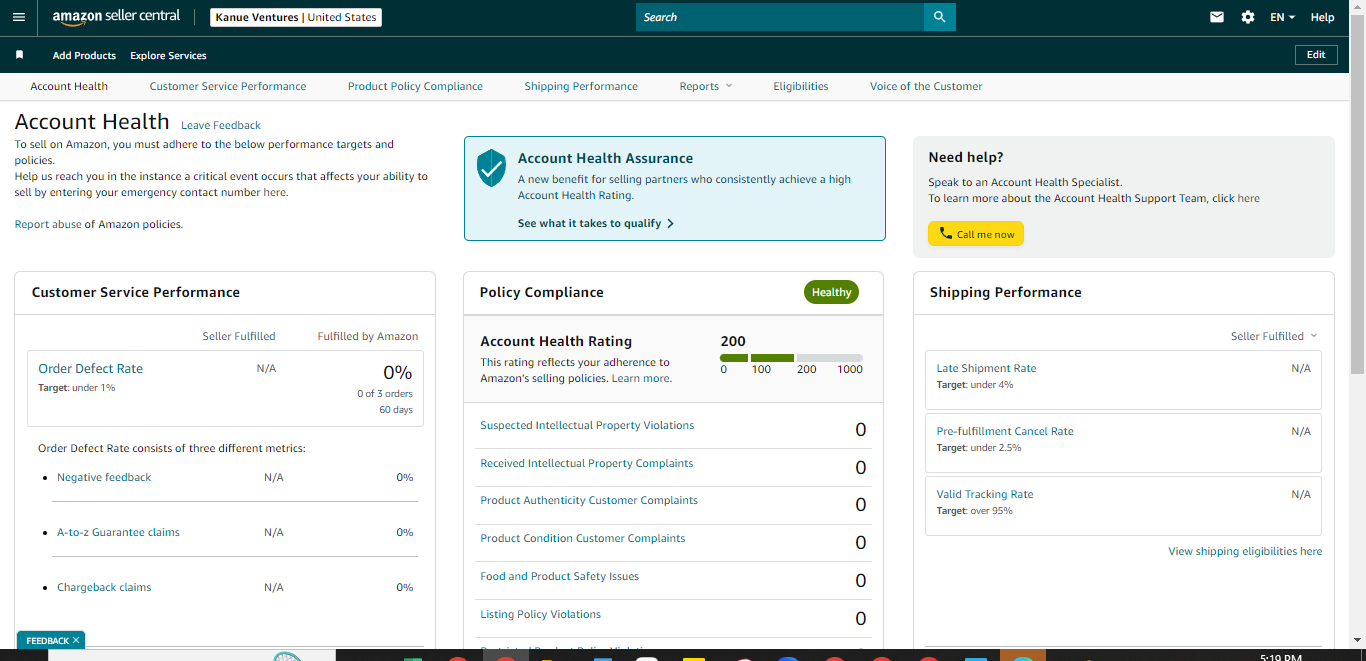1366x661 pixels.
Task: Click the Report abuse link
Action: point(48,224)
